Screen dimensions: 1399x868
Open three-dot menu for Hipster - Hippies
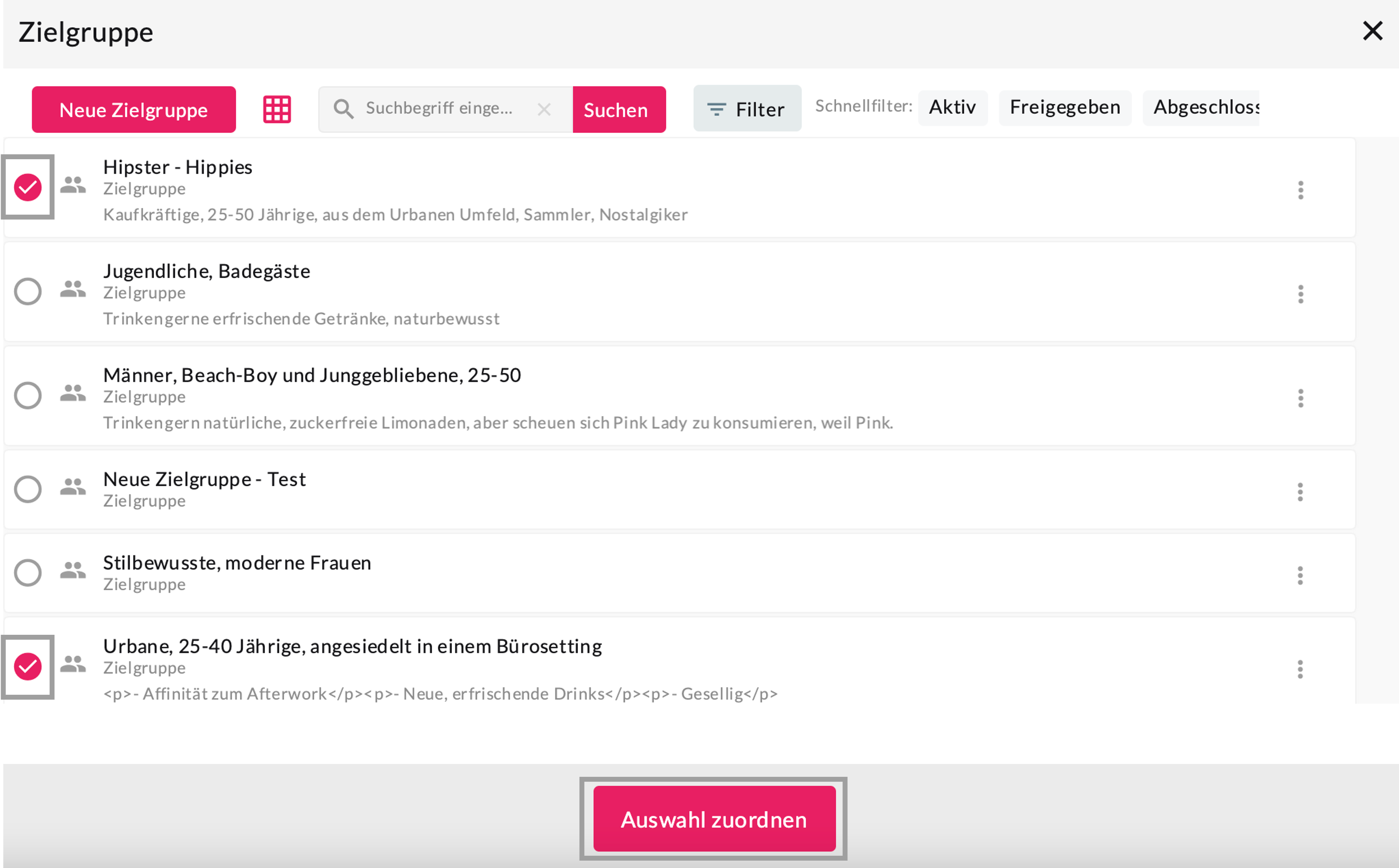point(1300,190)
